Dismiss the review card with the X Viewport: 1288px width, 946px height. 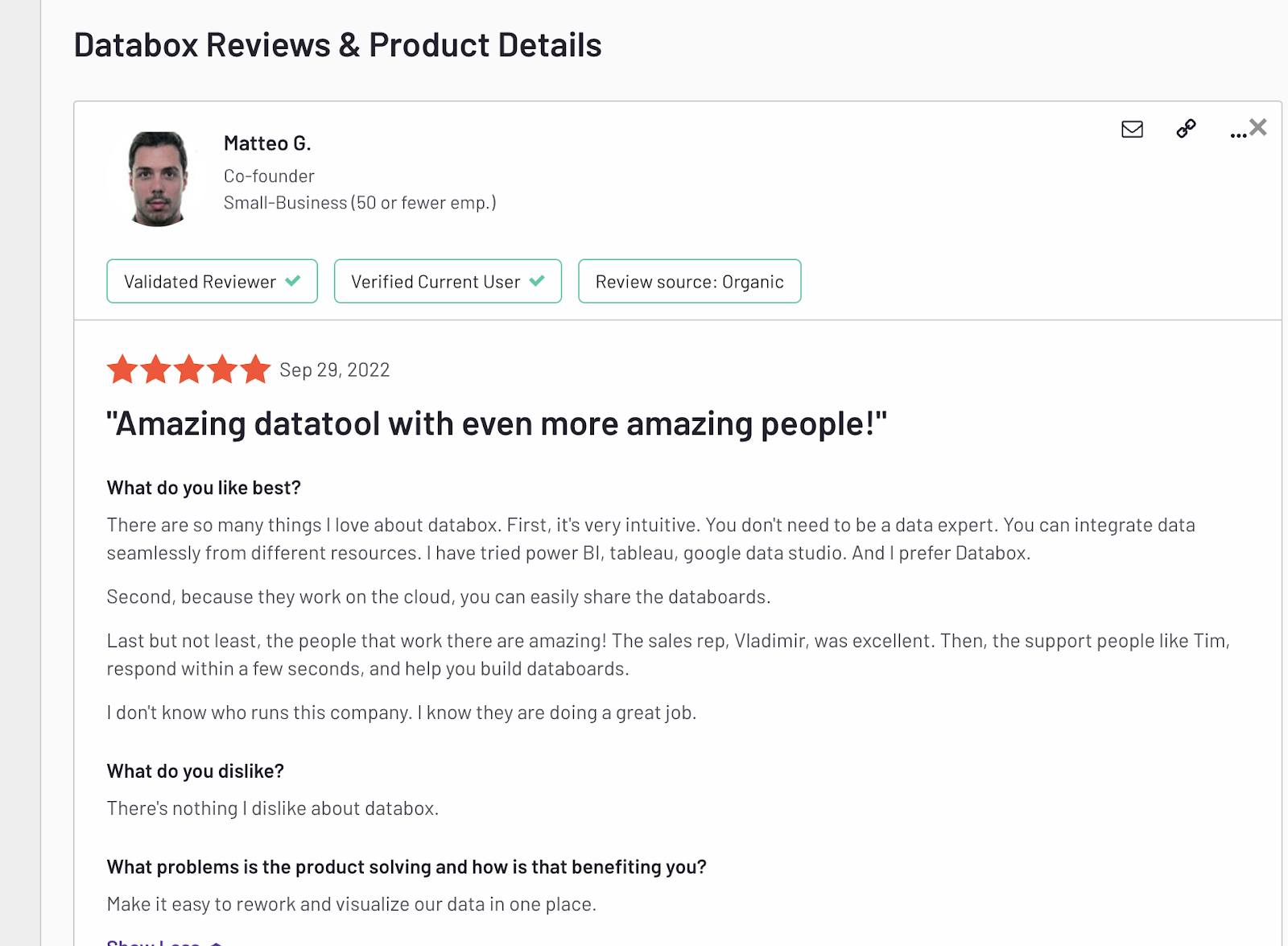[x=1257, y=126]
